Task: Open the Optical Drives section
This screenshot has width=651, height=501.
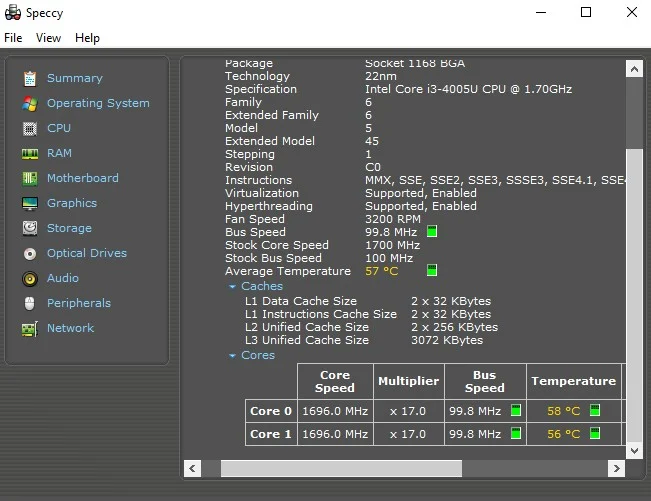Action: 87,253
